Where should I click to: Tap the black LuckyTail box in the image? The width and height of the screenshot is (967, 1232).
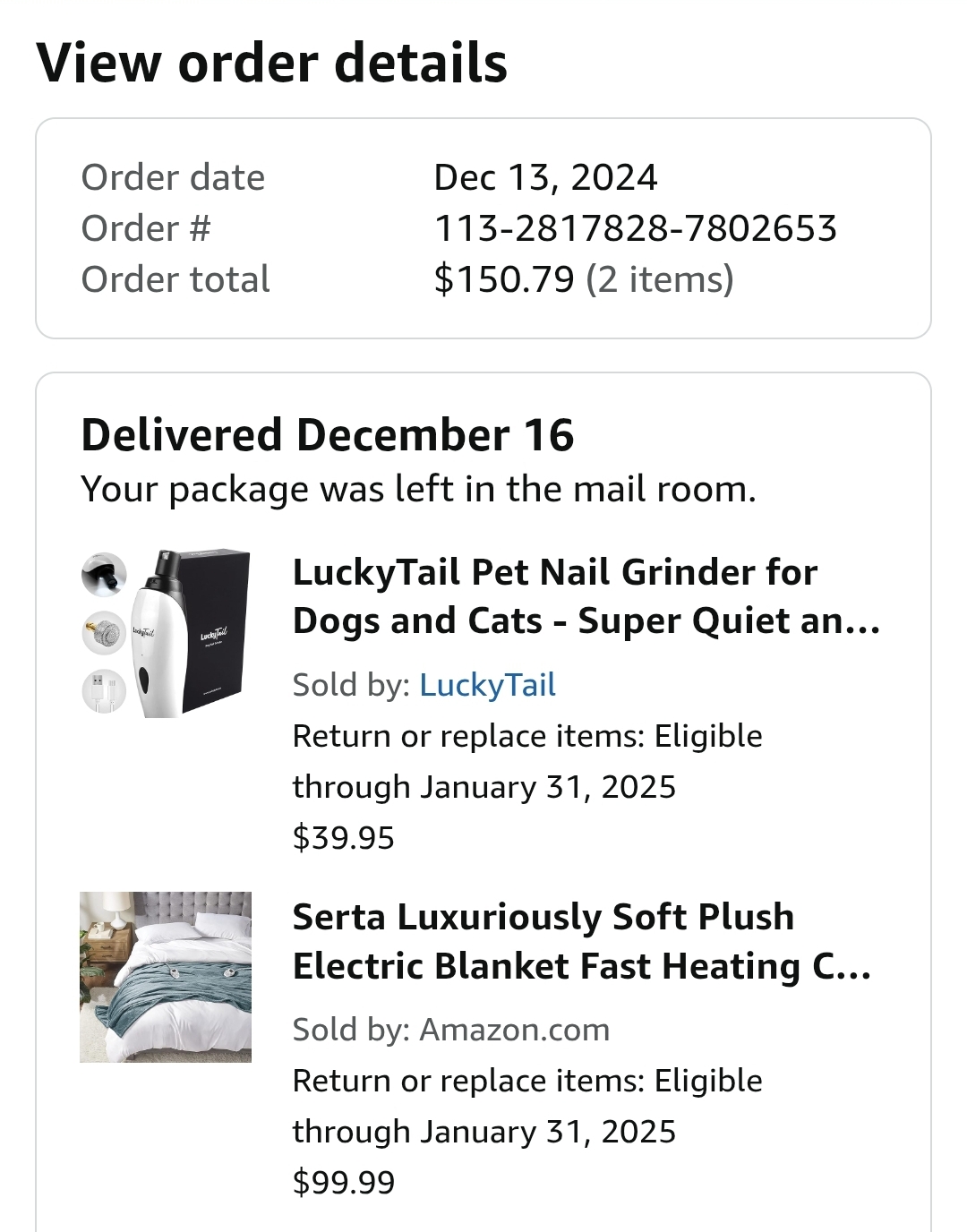(216, 632)
